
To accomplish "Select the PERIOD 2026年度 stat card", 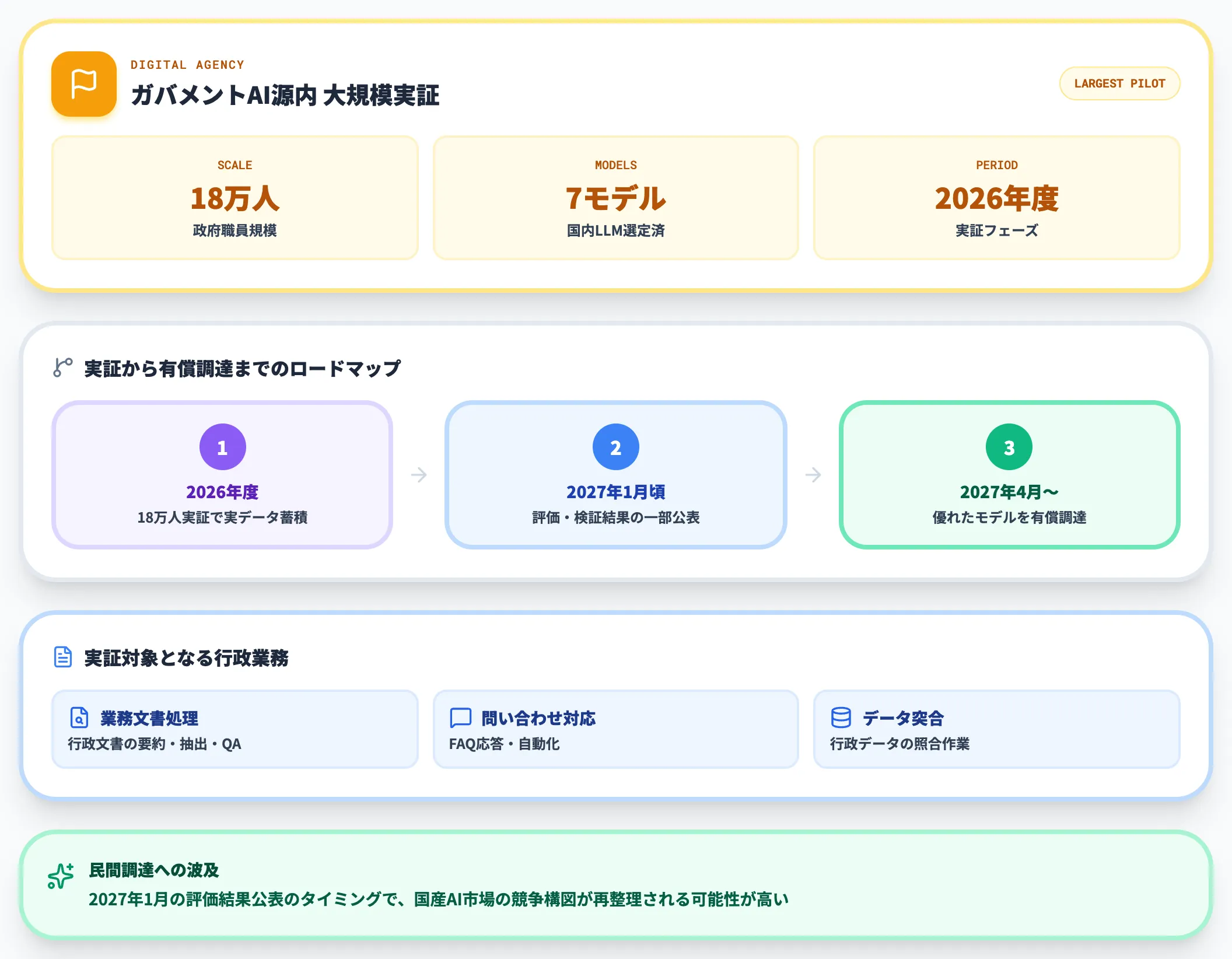I will [x=997, y=198].
